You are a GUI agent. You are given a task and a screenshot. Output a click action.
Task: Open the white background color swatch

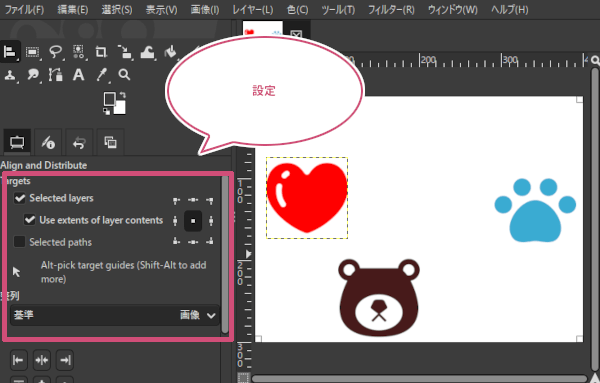pos(121,109)
